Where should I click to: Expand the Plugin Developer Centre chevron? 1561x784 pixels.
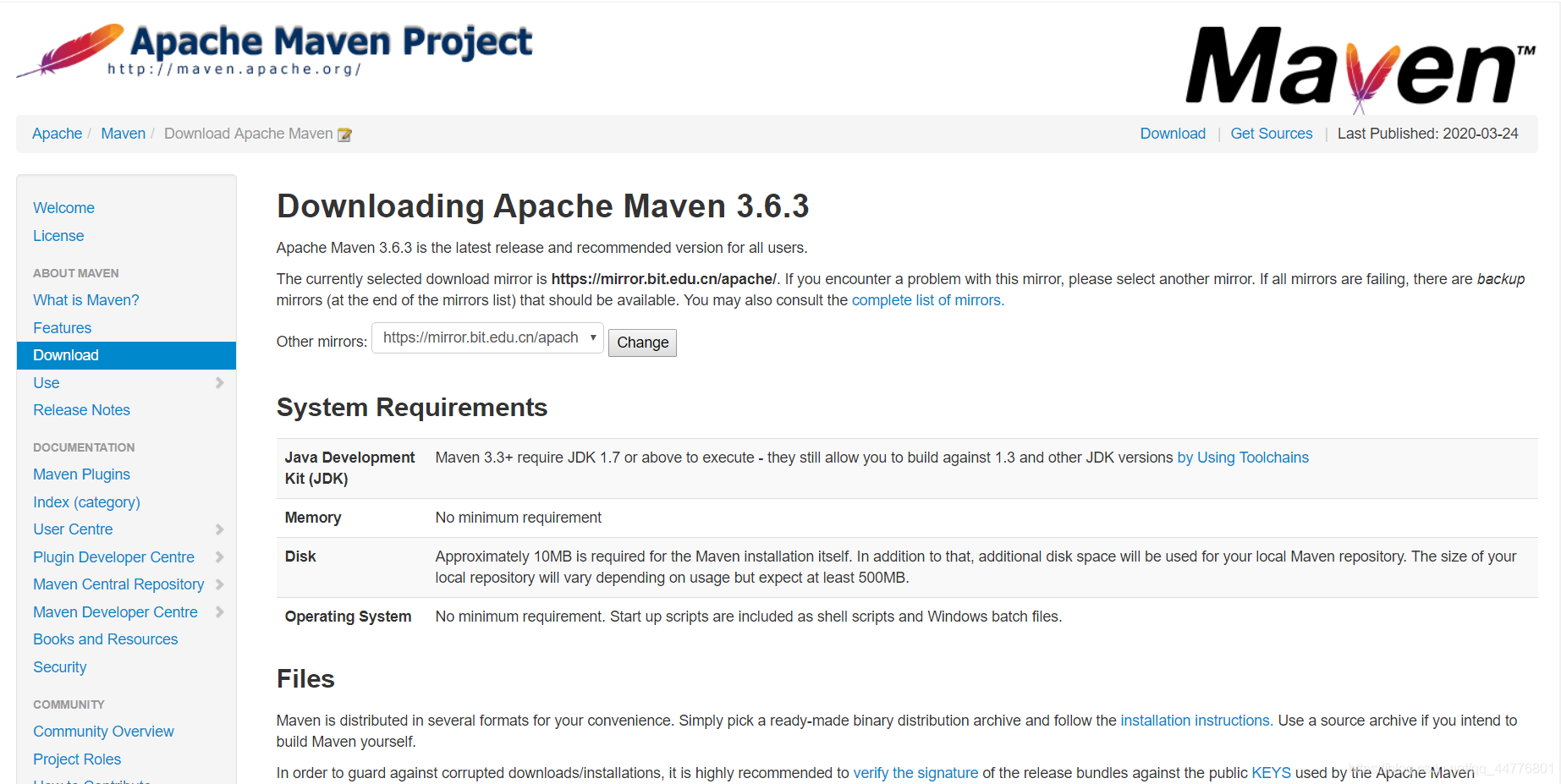[x=219, y=557]
